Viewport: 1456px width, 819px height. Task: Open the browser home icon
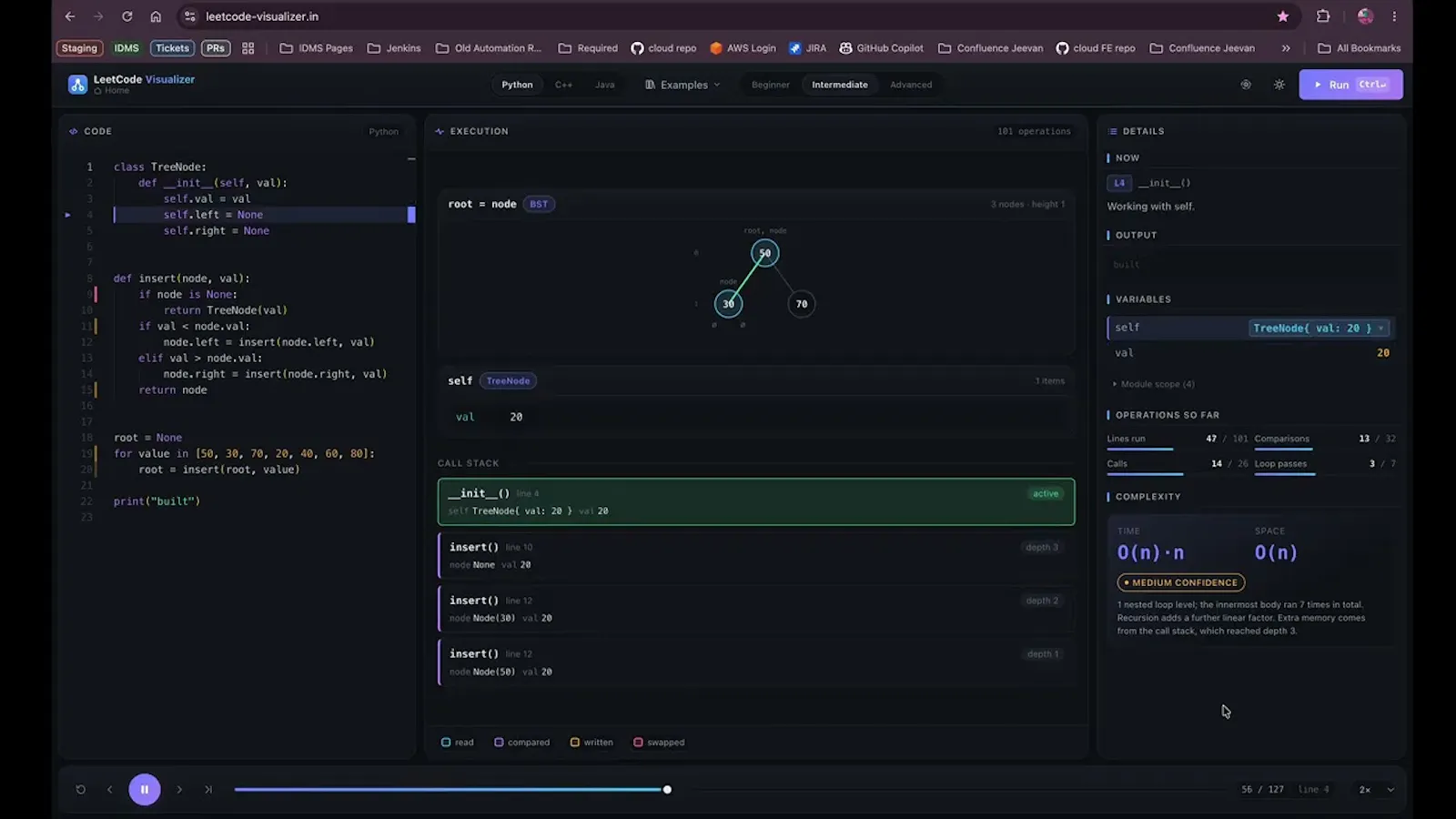(x=156, y=16)
